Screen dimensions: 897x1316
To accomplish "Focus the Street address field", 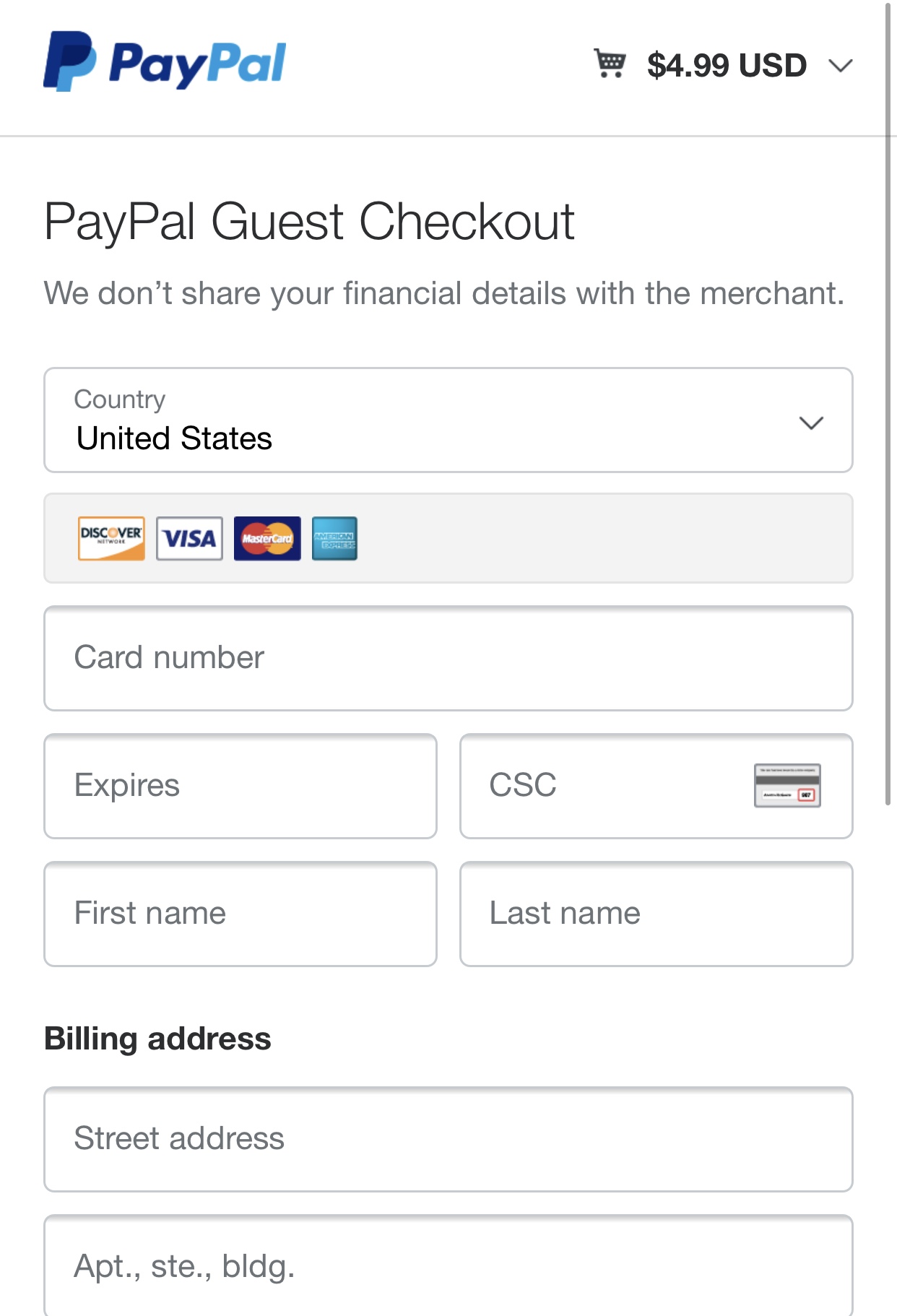I will click(x=448, y=1139).
